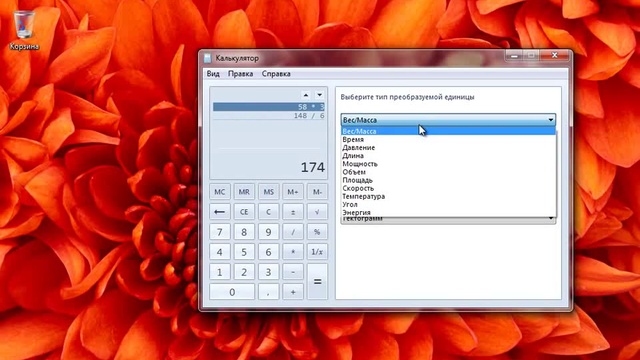Click the plus button
This screenshot has height=360, width=640.
[x=293, y=292]
